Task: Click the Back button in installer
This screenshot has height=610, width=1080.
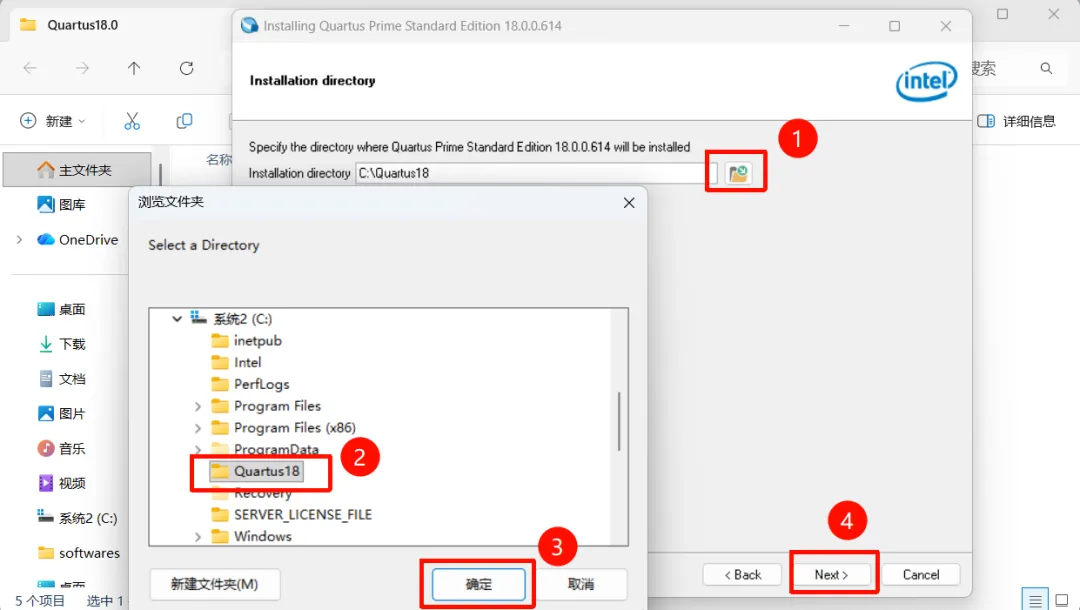Action: pyautogui.click(x=742, y=575)
